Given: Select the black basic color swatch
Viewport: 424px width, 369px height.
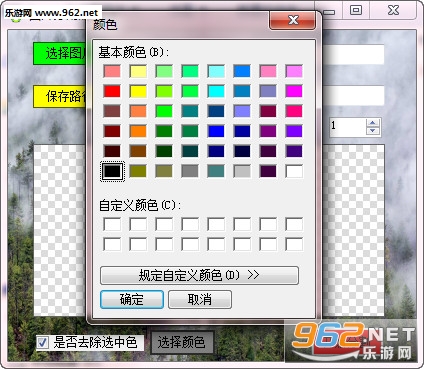Looking at the screenshot, I should click(x=112, y=171).
